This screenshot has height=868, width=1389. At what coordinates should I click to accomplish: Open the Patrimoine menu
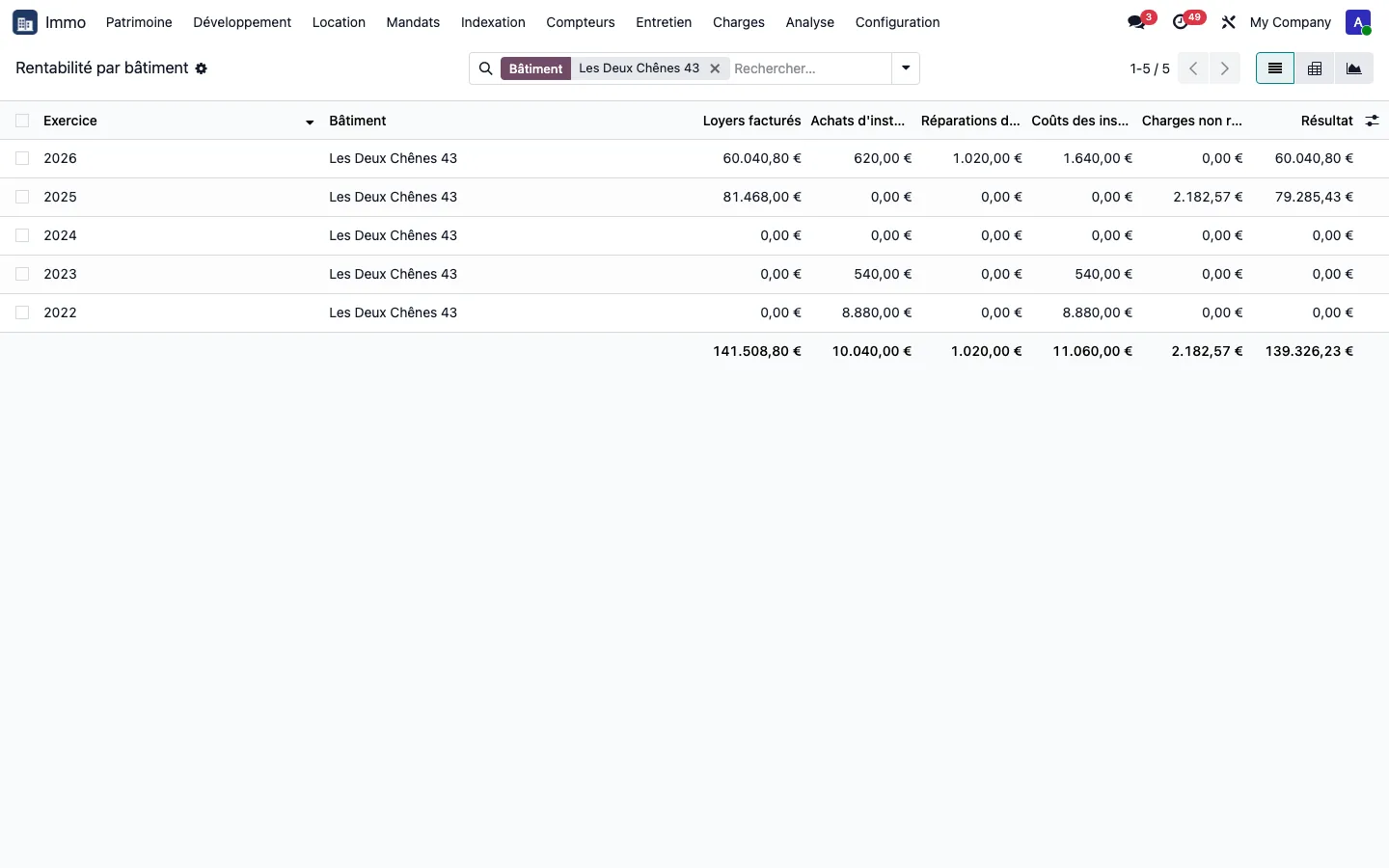(139, 22)
